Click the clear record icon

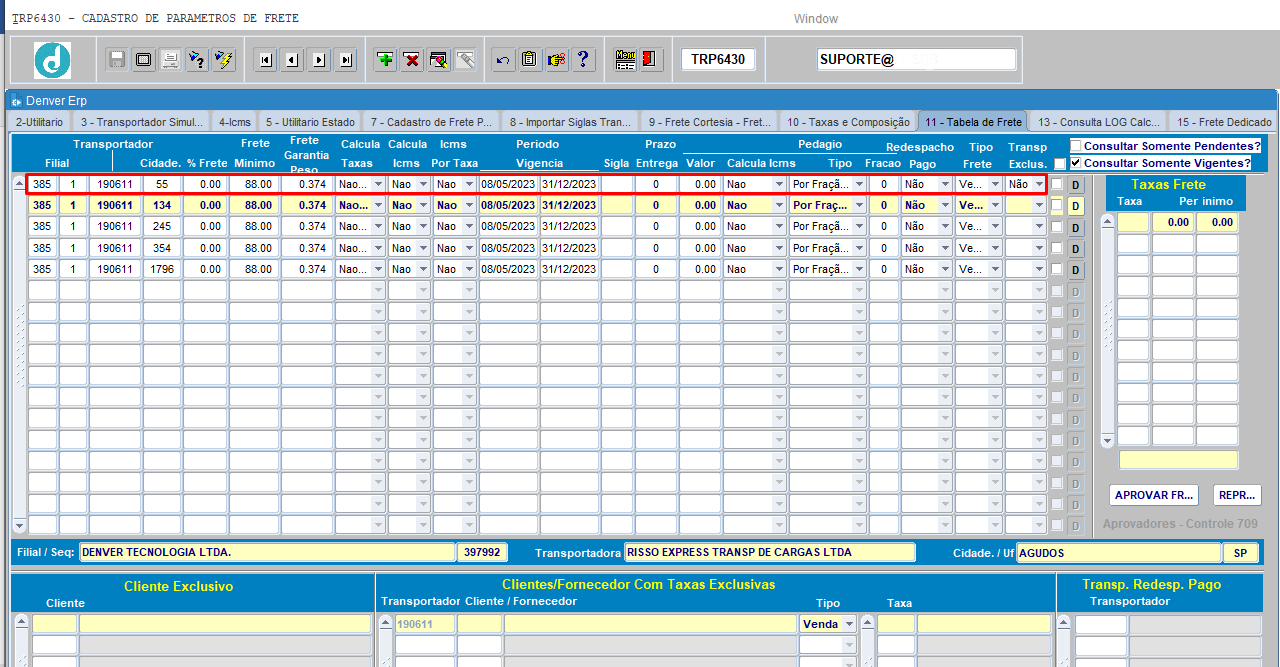(x=439, y=60)
